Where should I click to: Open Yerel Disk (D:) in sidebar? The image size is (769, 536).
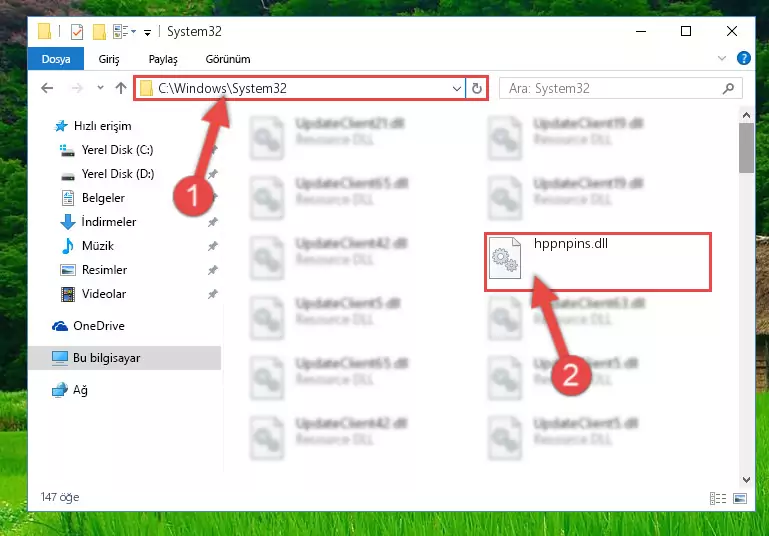[107, 174]
